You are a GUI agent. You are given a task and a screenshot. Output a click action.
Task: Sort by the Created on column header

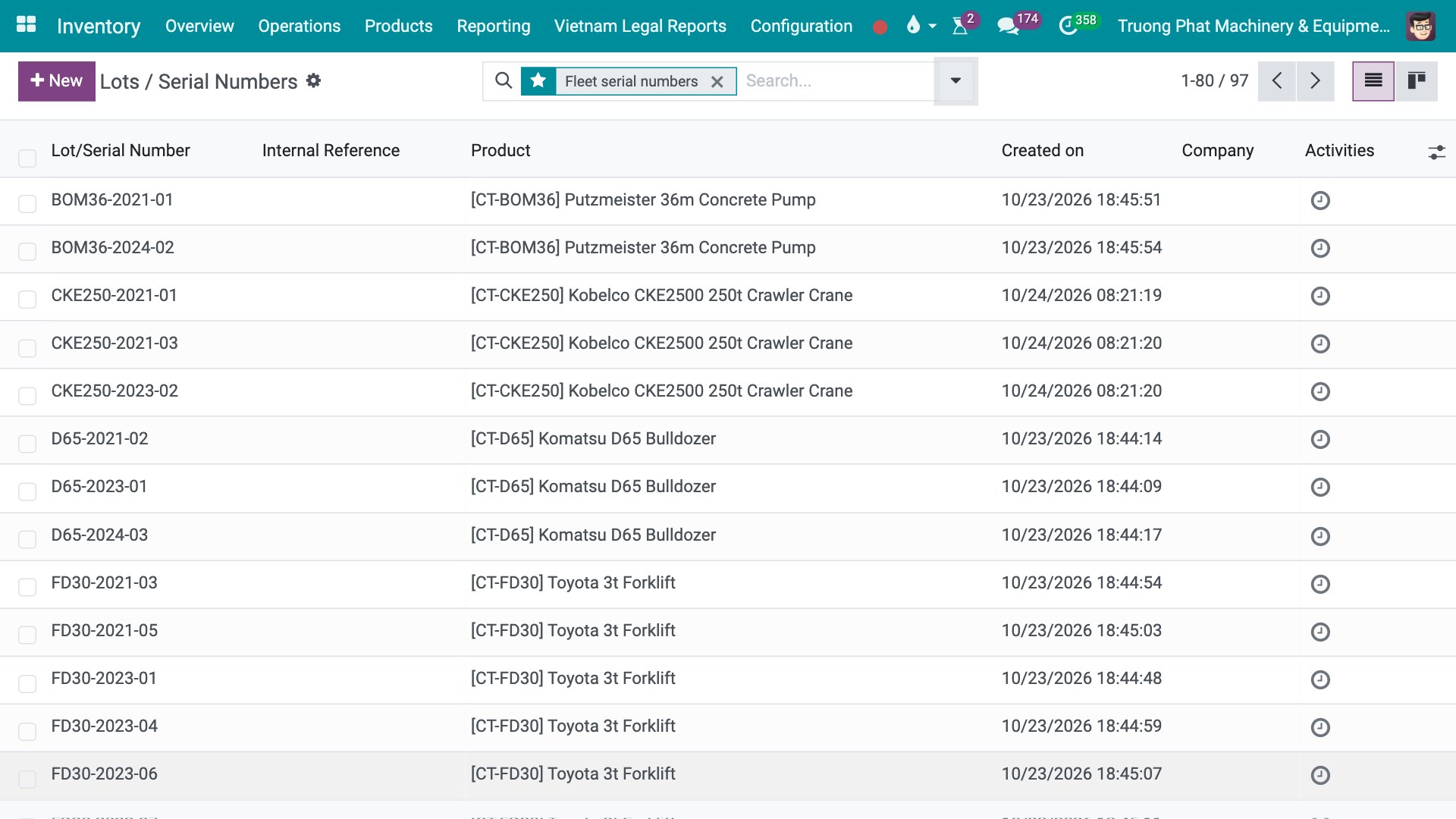[1042, 150]
